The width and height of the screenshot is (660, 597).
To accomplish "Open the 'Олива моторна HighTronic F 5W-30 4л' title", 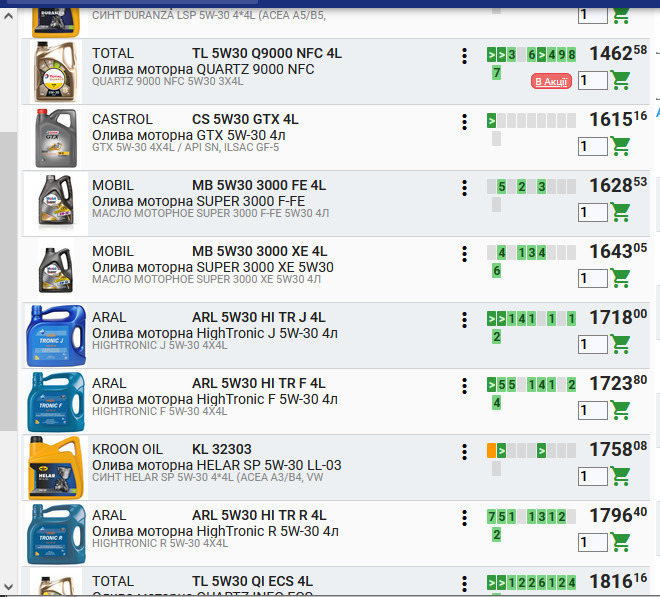I will (x=215, y=400).
